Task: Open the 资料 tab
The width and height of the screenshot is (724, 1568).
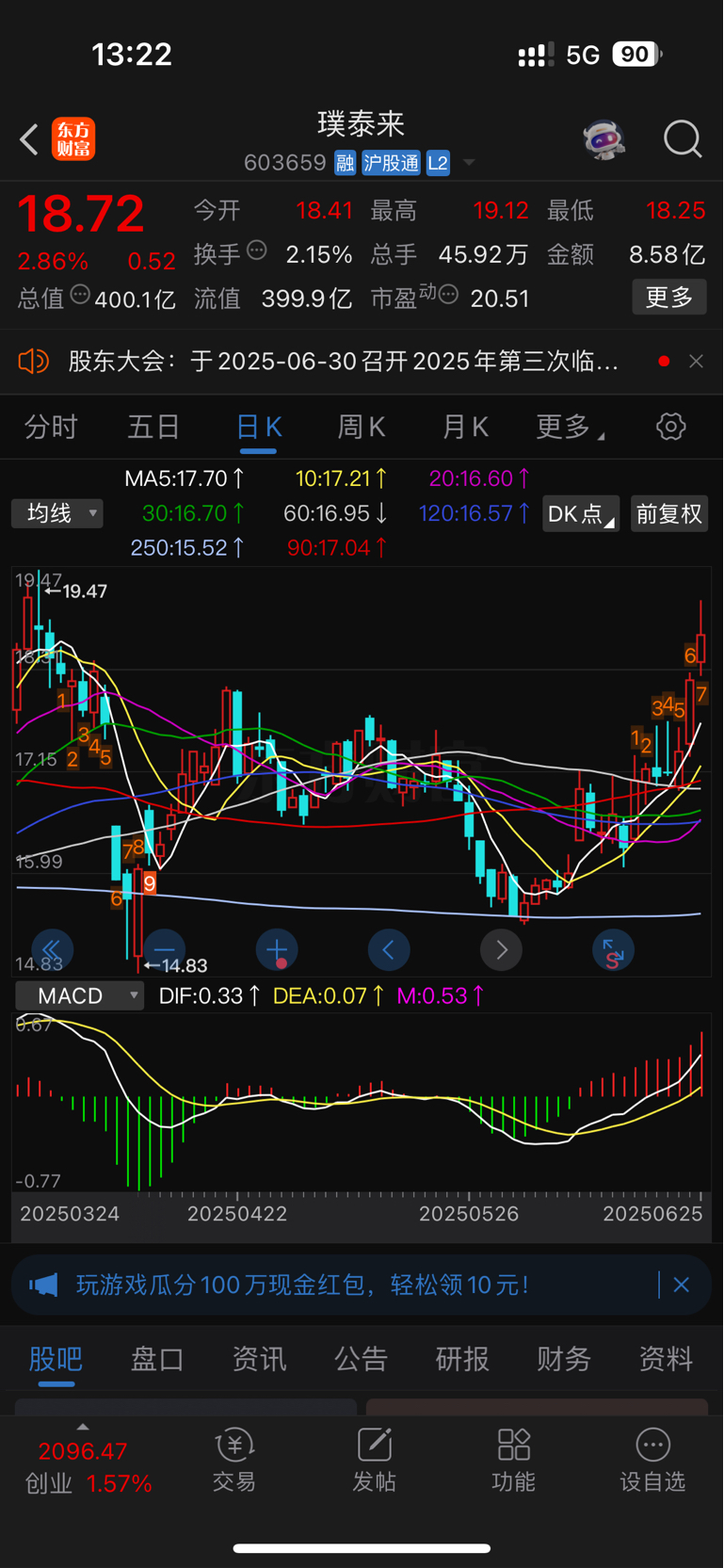Action: click(666, 1359)
